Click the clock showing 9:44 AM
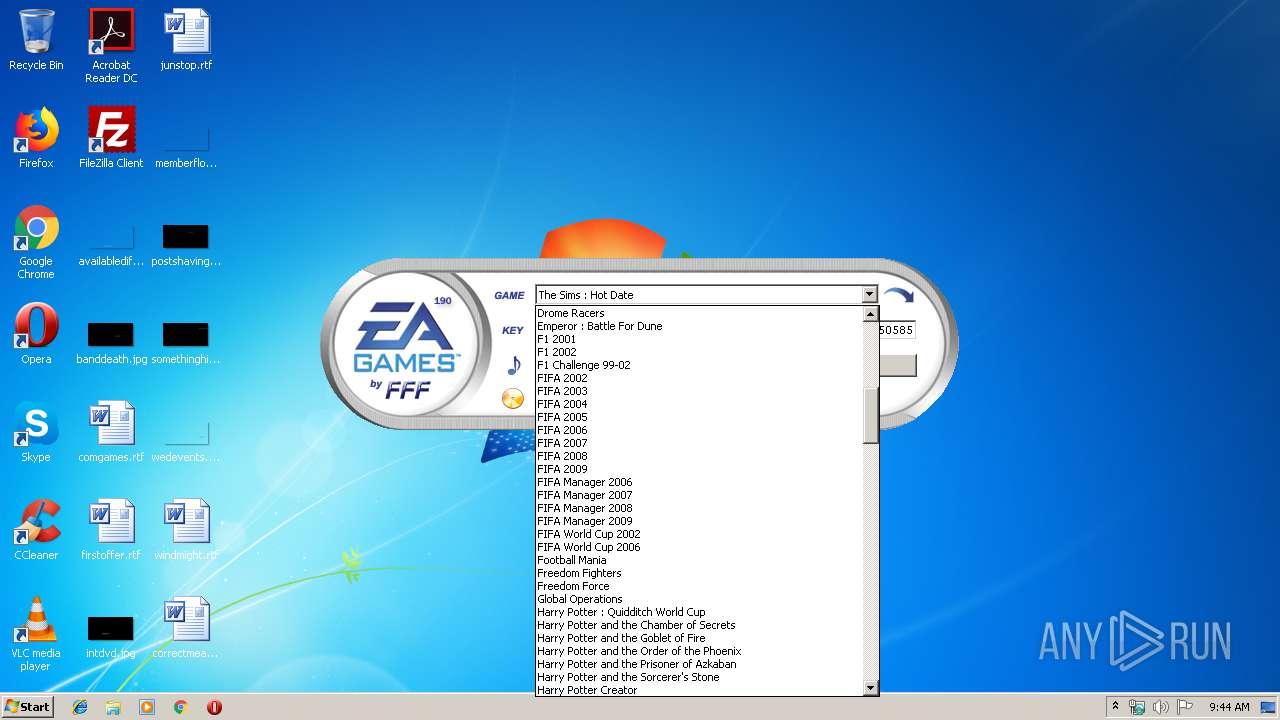 pyautogui.click(x=1229, y=707)
